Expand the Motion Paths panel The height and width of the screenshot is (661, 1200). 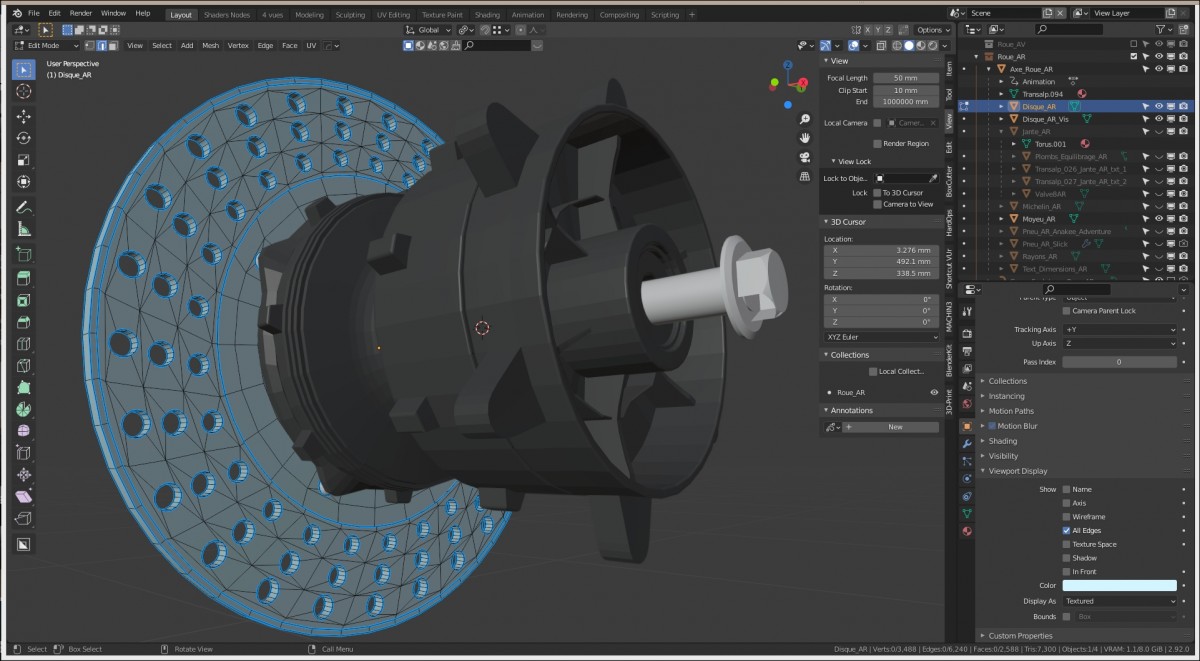click(1010, 411)
